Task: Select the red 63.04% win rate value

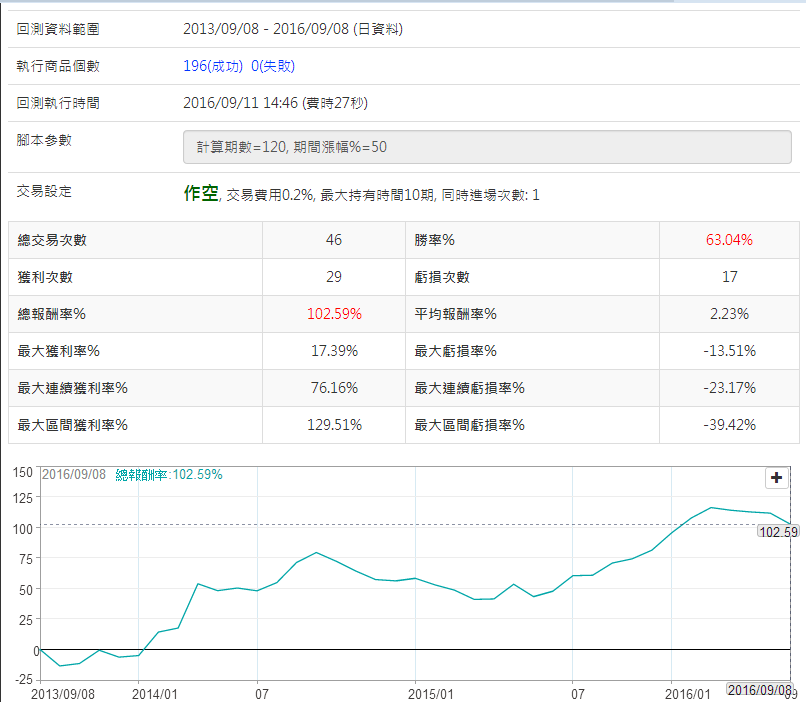Action: (729, 240)
